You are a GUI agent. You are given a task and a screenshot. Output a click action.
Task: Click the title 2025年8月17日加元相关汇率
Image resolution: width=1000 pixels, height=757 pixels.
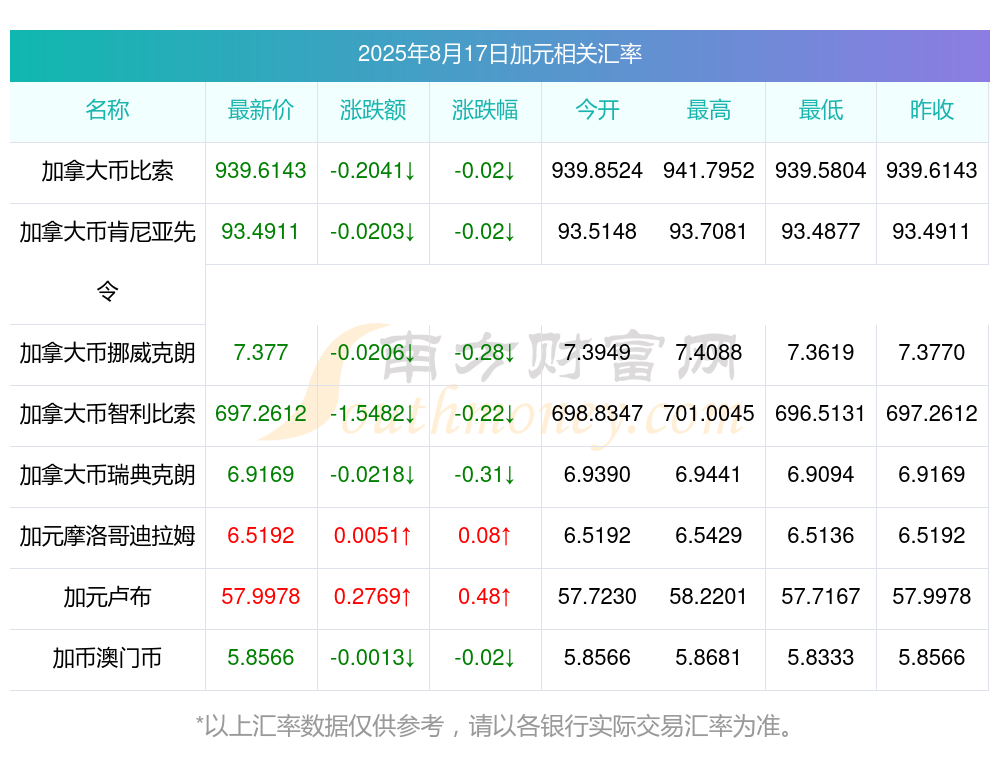pos(499,54)
